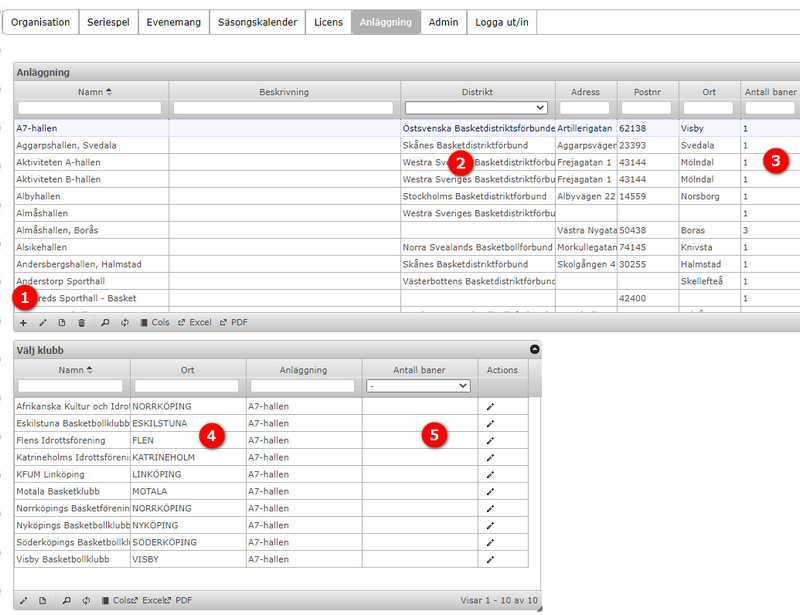Switch to the Seriespel tab
This screenshot has height=615, width=800.
pos(108,22)
